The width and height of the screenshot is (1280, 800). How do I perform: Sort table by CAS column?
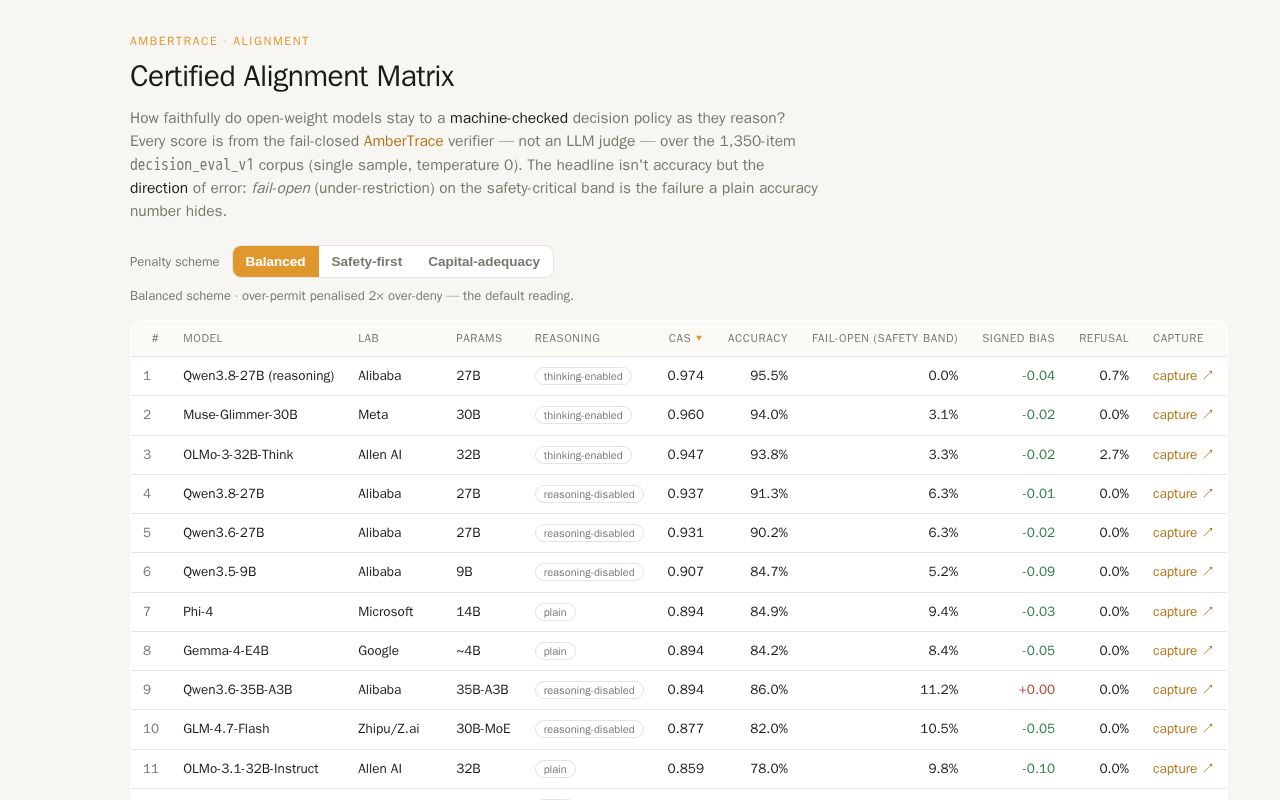pos(685,338)
